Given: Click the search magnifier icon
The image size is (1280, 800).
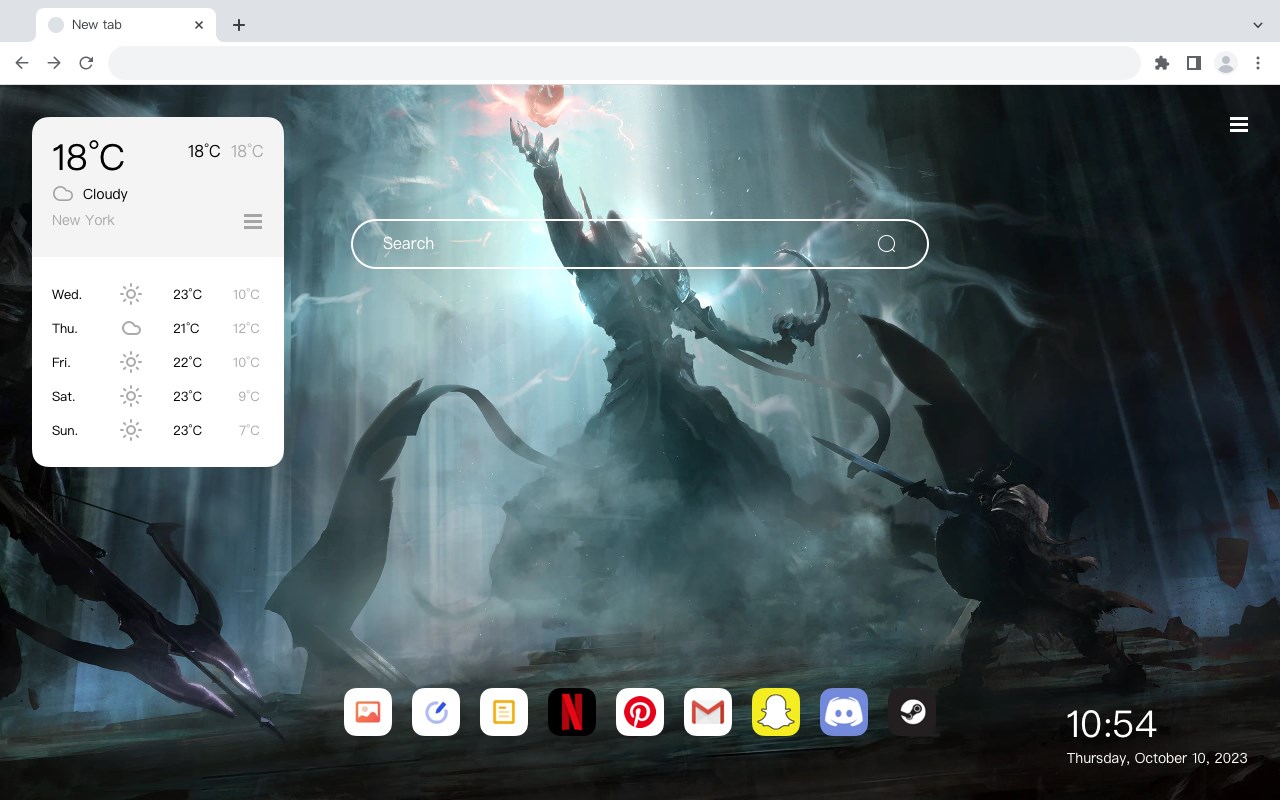Looking at the screenshot, I should click(886, 244).
